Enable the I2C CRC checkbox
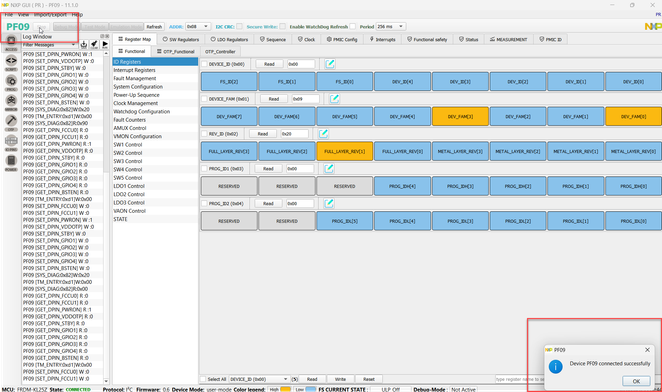The image size is (662, 392). click(239, 26)
